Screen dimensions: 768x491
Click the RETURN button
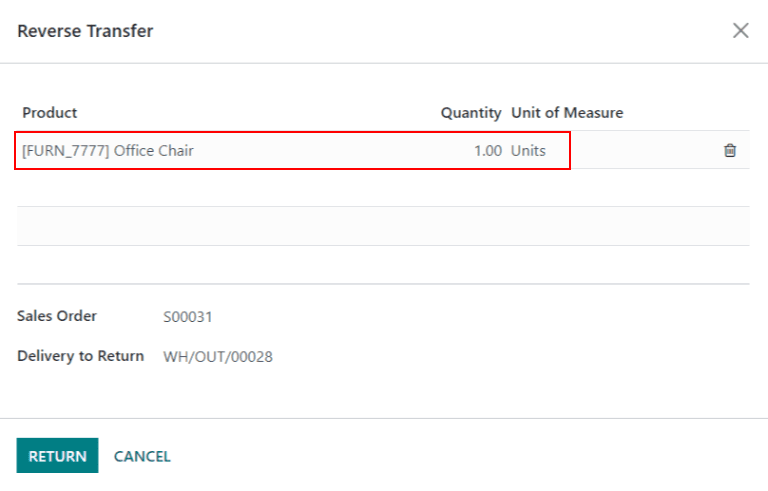[x=57, y=456]
